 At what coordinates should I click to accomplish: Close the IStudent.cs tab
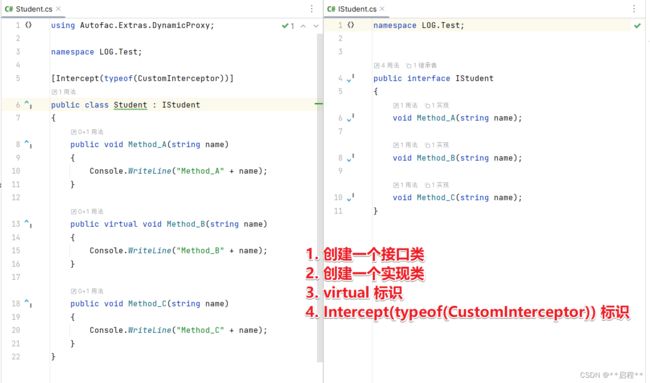click(x=382, y=9)
